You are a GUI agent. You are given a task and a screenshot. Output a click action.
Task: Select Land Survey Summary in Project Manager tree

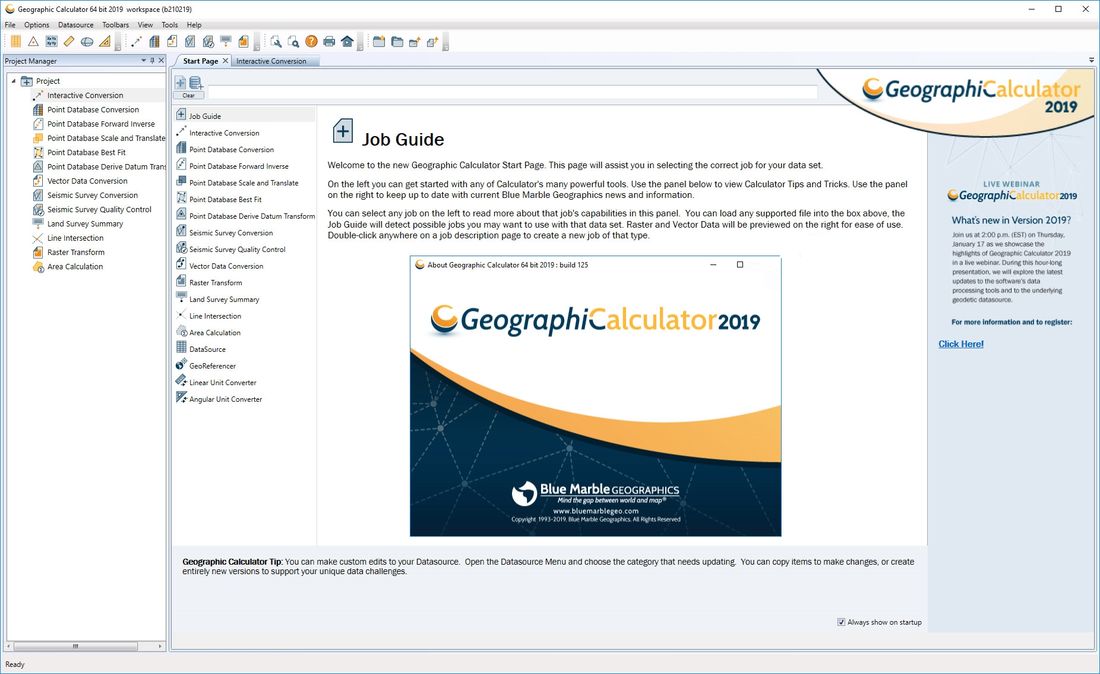point(85,224)
